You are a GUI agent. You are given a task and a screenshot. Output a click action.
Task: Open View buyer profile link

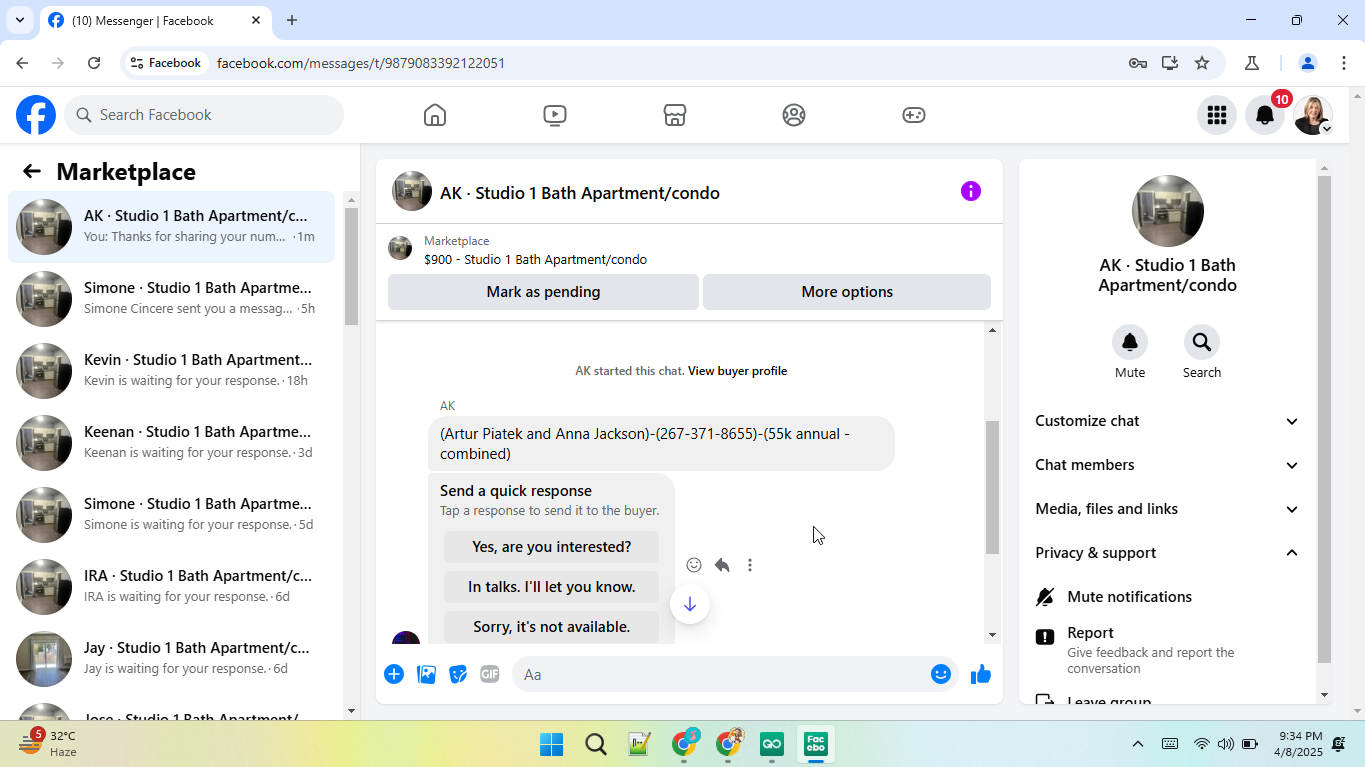tap(737, 371)
